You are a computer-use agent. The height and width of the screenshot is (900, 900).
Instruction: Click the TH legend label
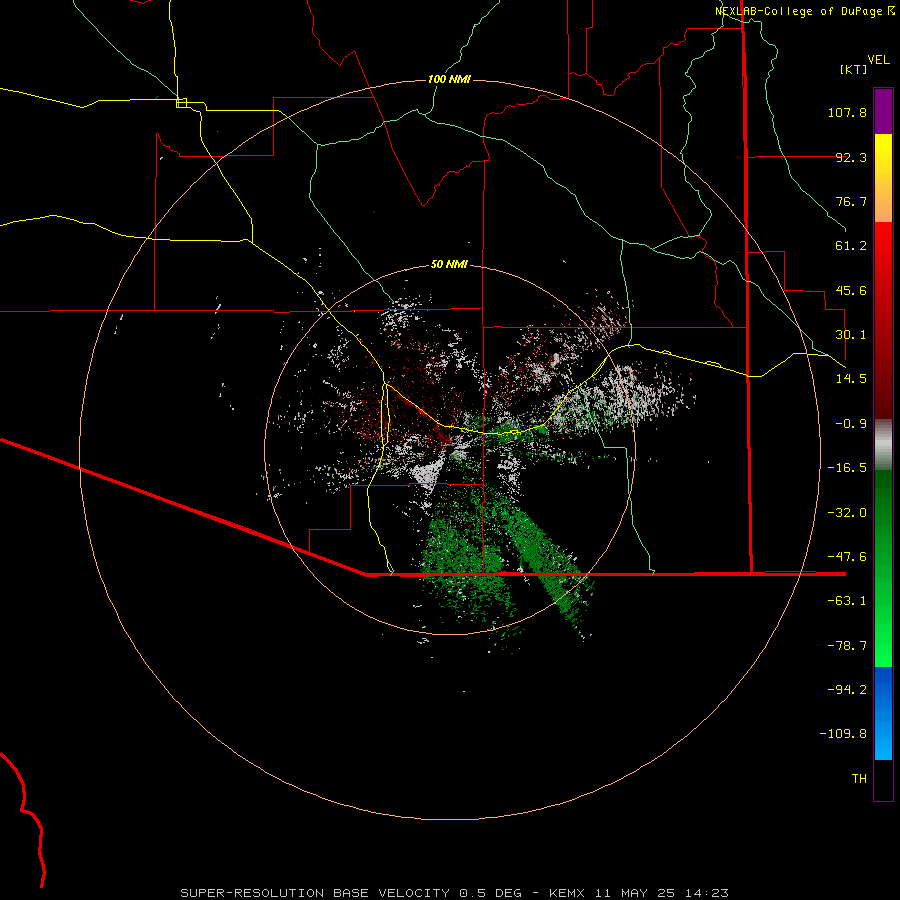point(859,779)
